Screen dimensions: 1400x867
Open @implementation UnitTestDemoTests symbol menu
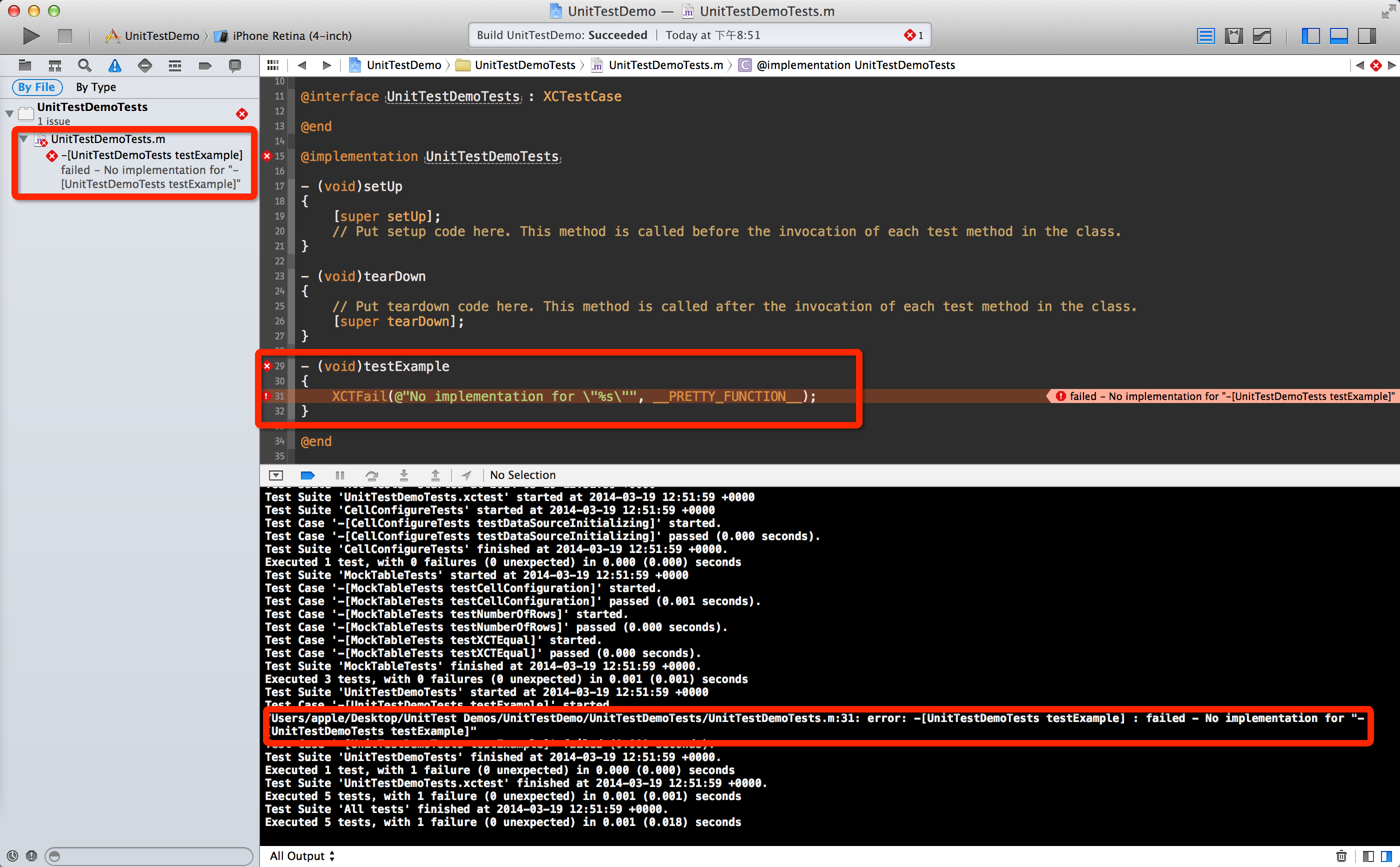[847, 65]
